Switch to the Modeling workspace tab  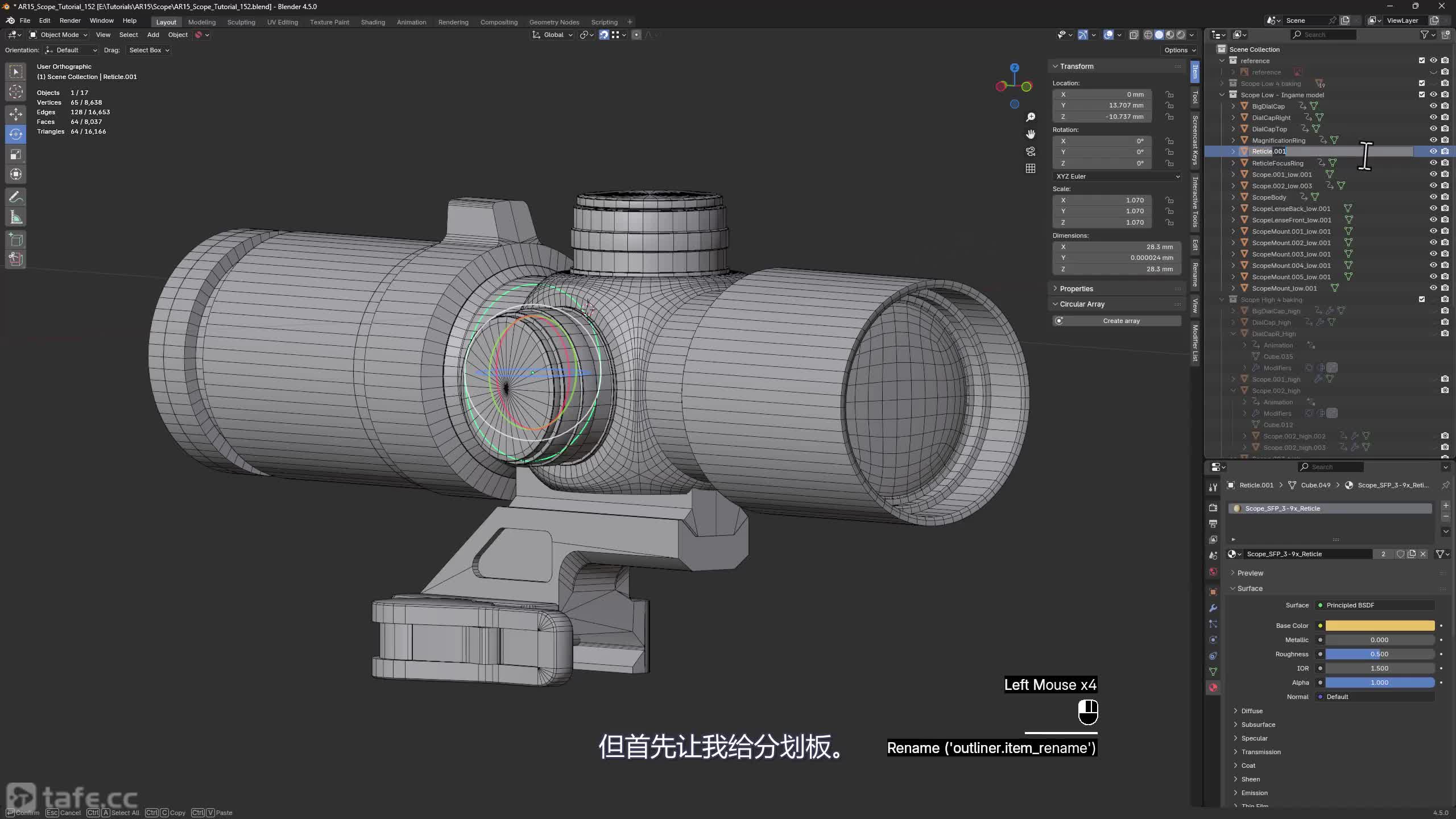pyautogui.click(x=202, y=22)
